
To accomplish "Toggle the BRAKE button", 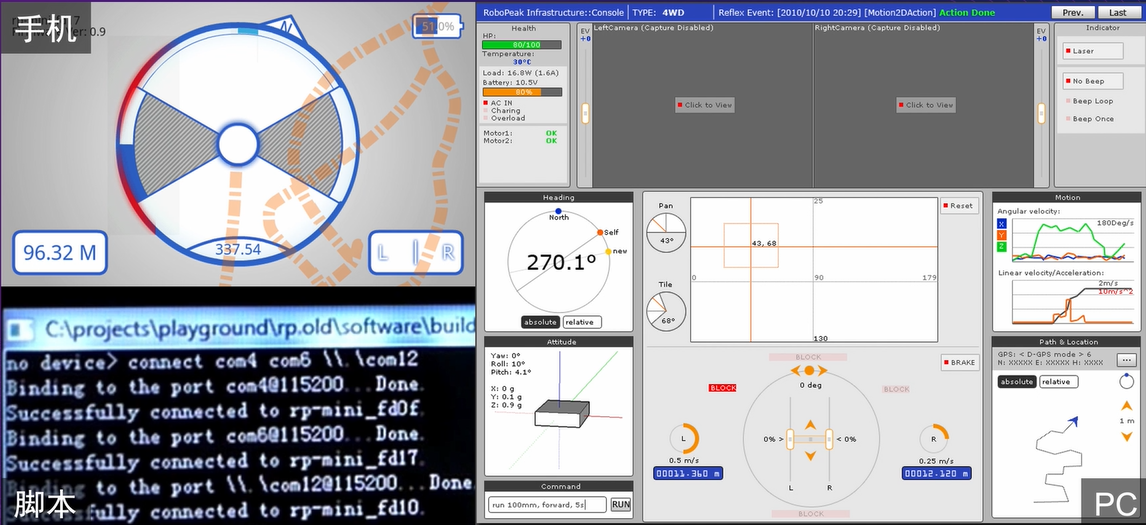I will point(958,362).
